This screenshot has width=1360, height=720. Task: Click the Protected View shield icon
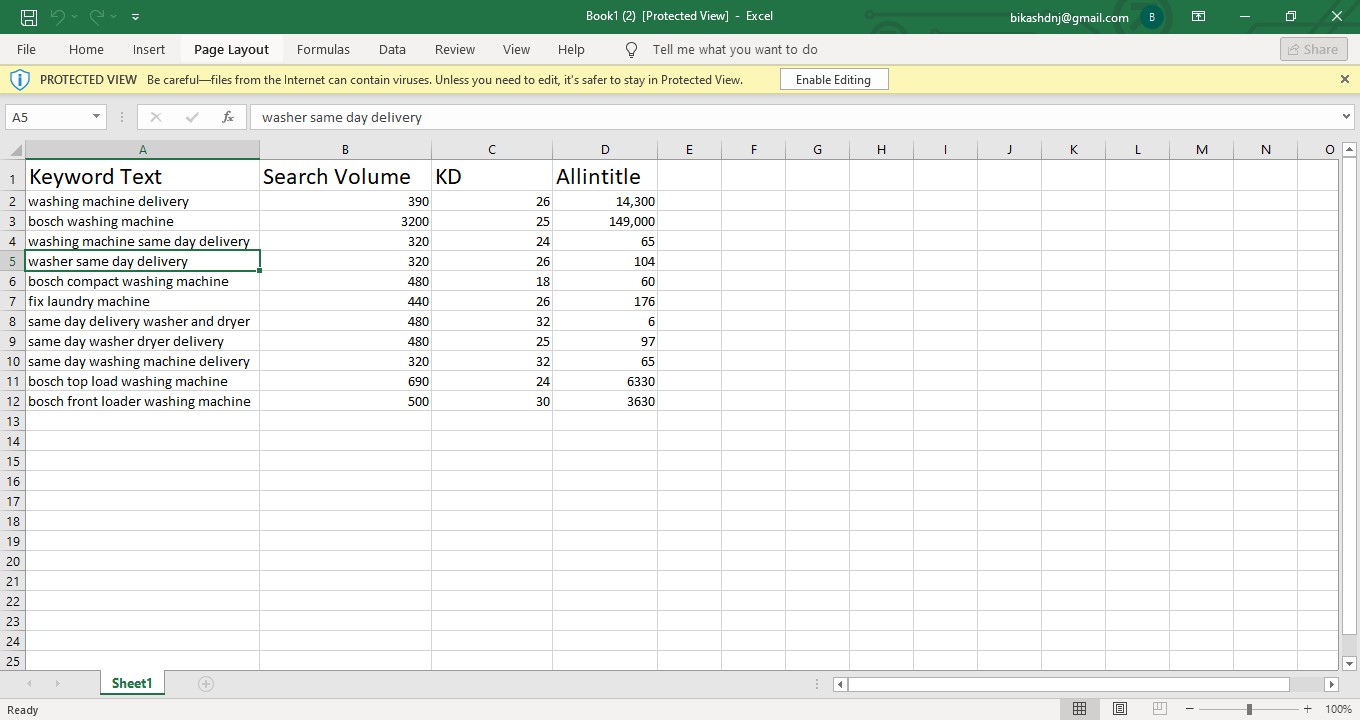click(x=20, y=79)
